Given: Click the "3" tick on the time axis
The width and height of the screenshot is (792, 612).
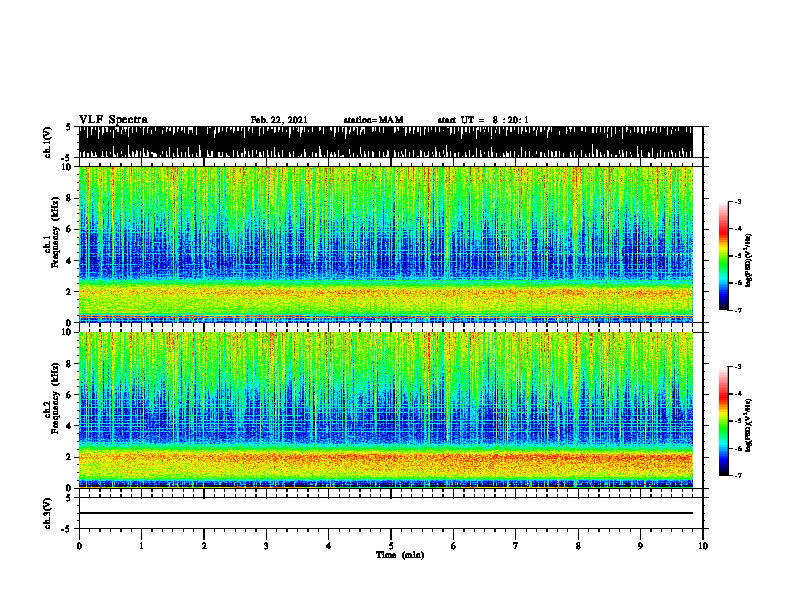Looking at the screenshot, I should click(x=266, y=545).
